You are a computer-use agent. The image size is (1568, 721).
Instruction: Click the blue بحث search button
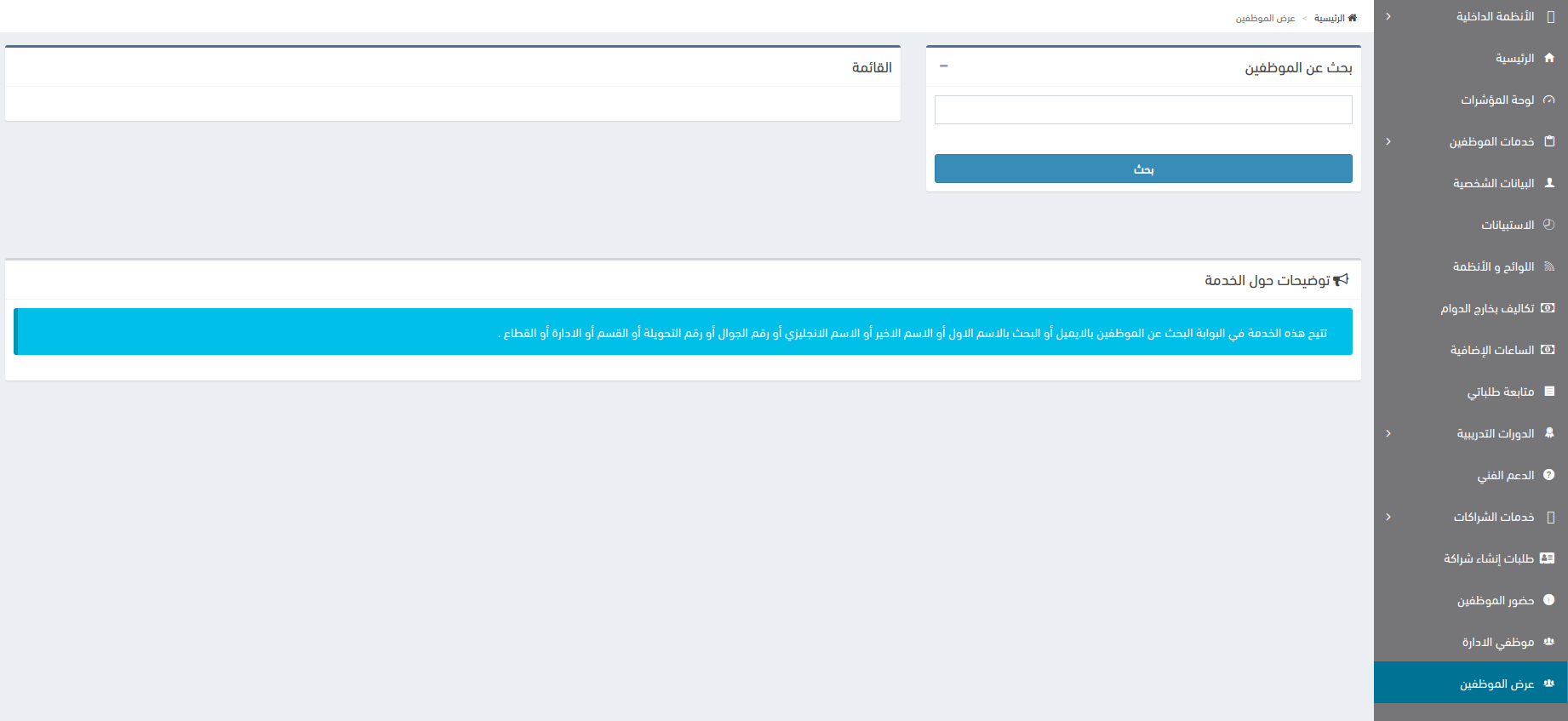click(x=1142, y=169)
